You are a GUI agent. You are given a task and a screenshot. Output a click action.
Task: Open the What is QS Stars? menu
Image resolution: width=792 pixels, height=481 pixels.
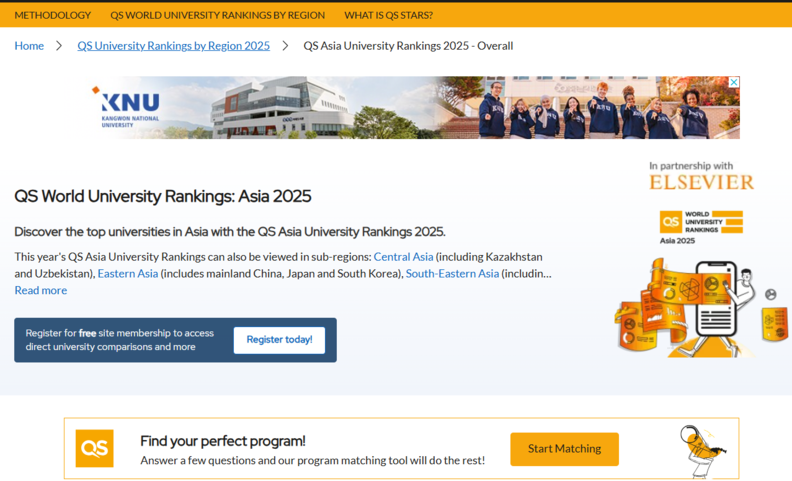point(388,15)
